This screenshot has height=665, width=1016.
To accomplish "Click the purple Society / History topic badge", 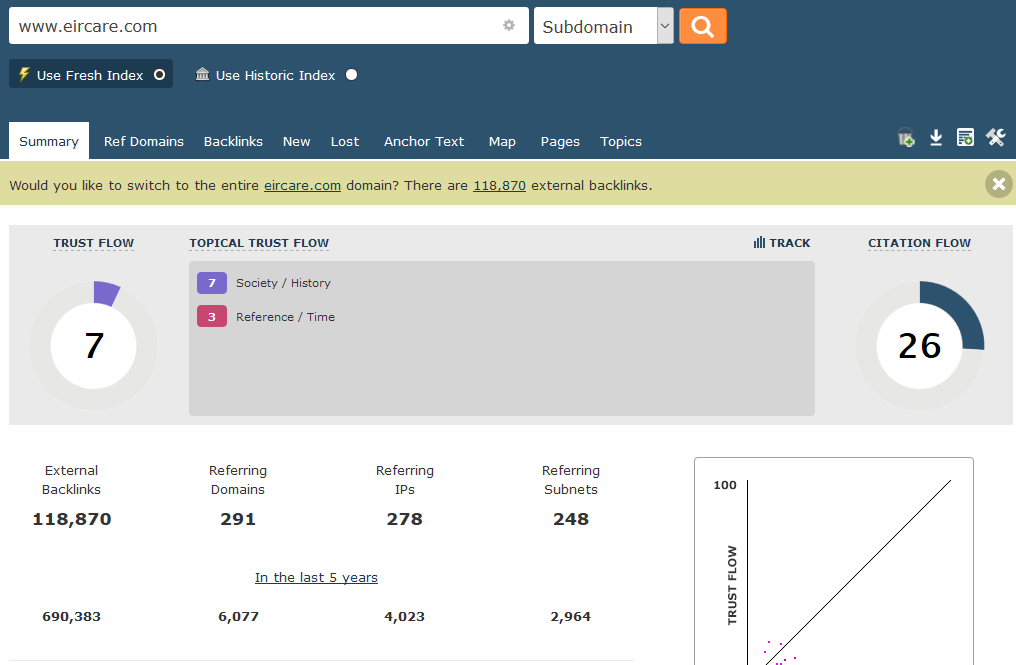I will (212, 283).
